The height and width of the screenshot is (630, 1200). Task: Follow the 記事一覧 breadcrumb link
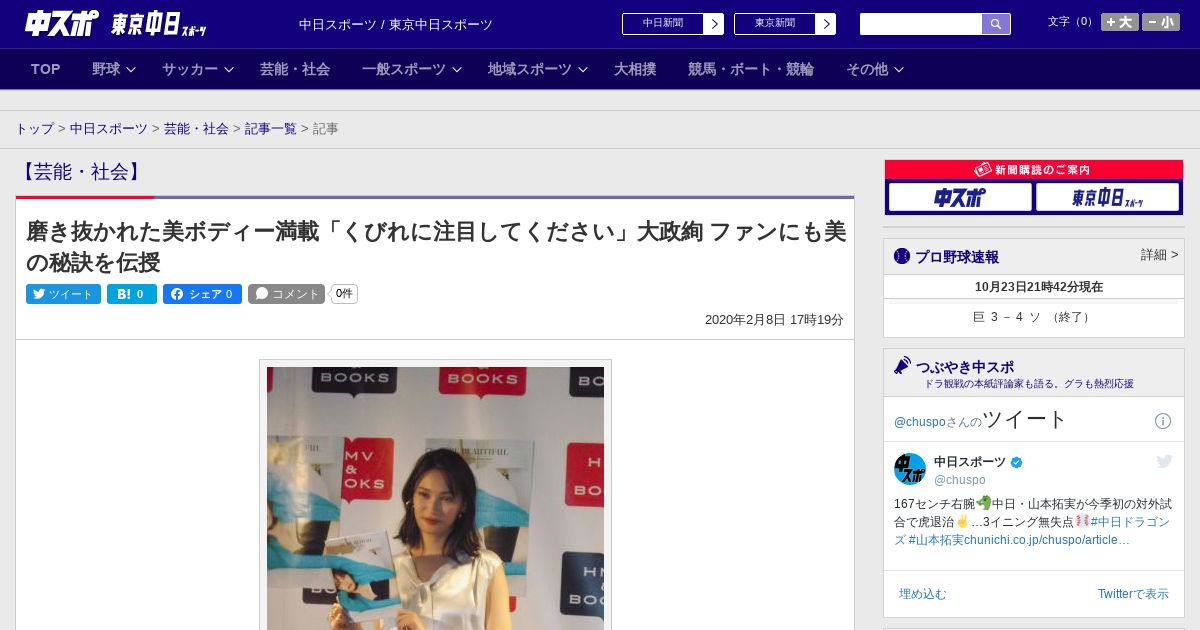(x=271, y=129)
